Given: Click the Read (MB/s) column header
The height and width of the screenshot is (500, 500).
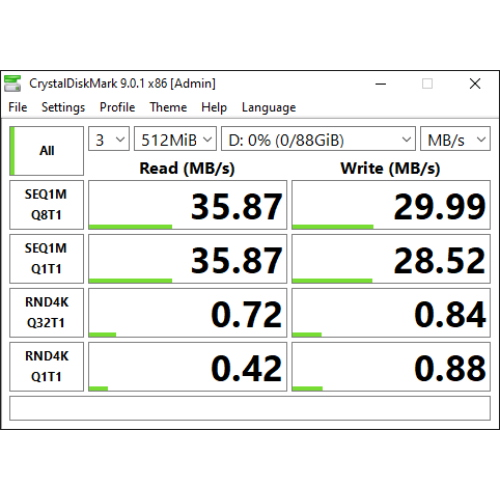Looking at the screenshot, I should [x=187, y=168].
